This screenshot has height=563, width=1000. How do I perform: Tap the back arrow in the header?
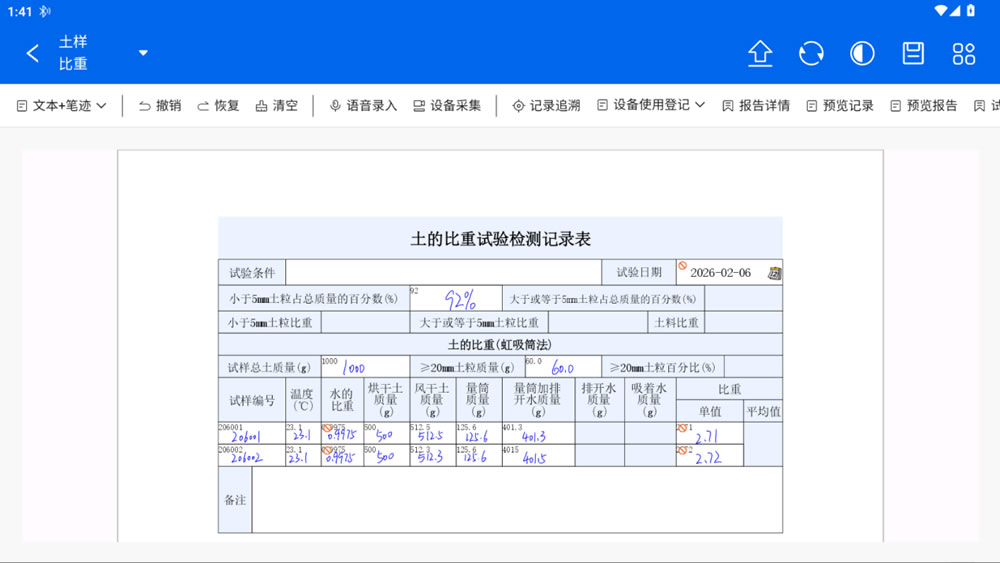tap(33, 54)
